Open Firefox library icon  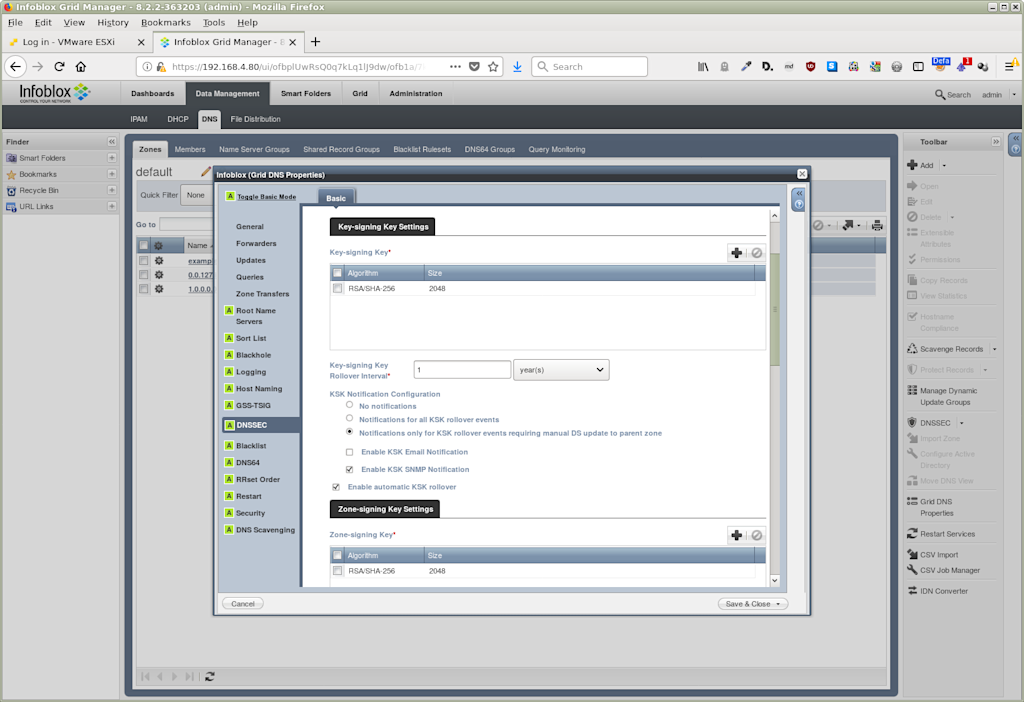pos(703,67)
